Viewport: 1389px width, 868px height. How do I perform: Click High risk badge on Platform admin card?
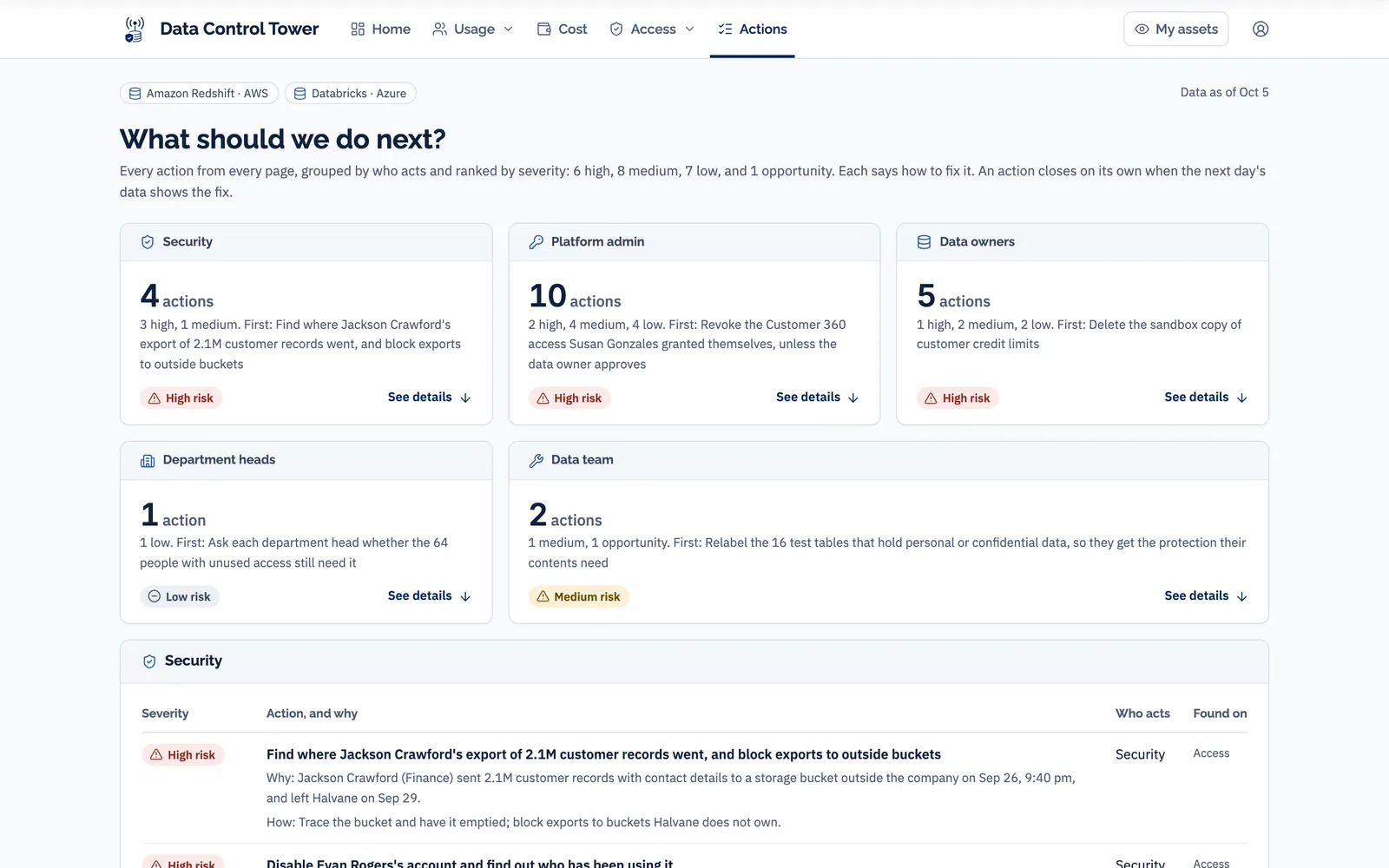(x=569, y=398)
